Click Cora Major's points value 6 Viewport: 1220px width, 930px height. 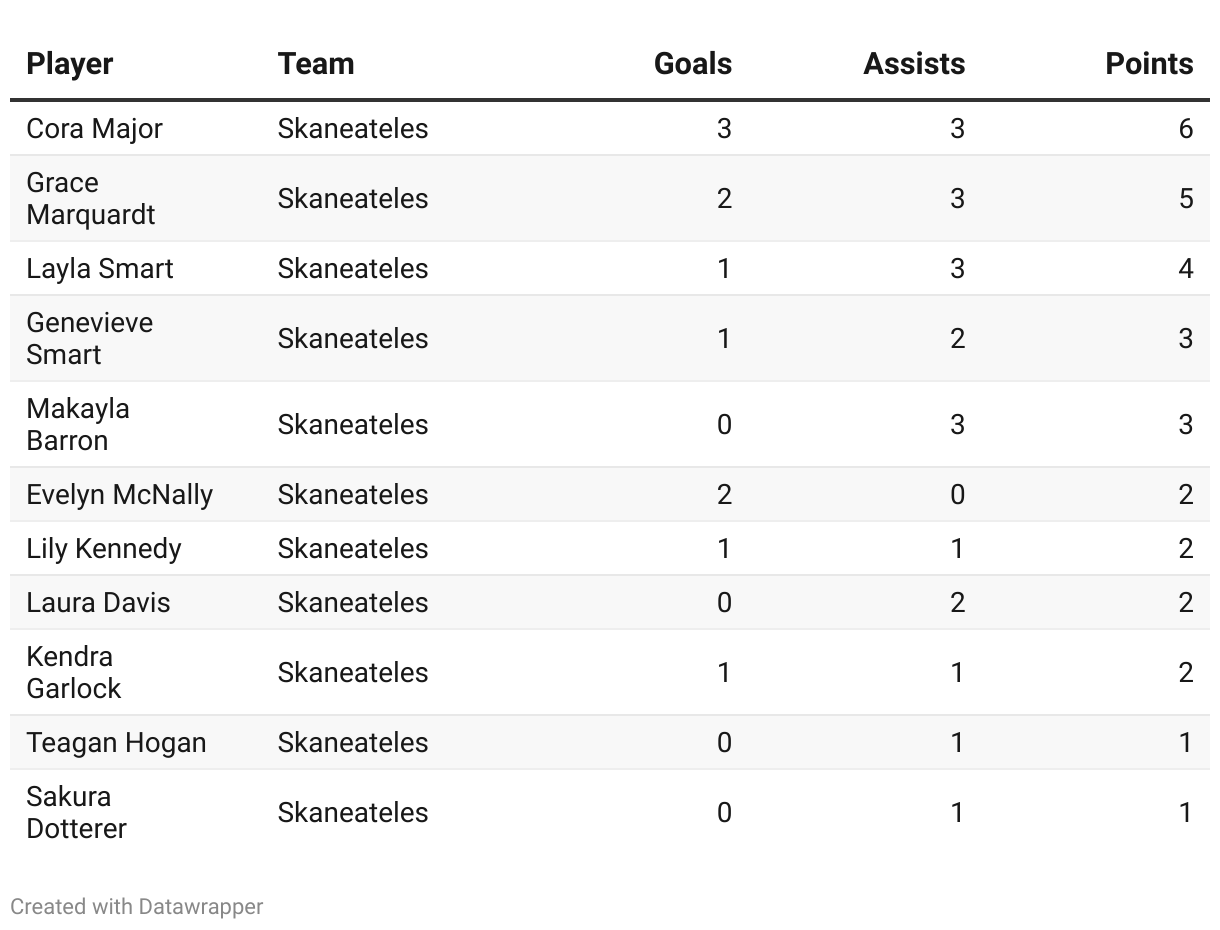pyautogui.click(x=1186, y=129)
